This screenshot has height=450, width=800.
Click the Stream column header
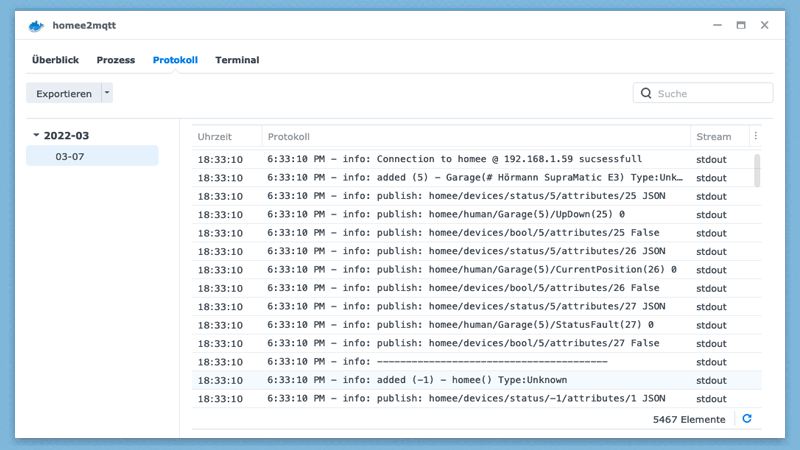pos(714,136)
